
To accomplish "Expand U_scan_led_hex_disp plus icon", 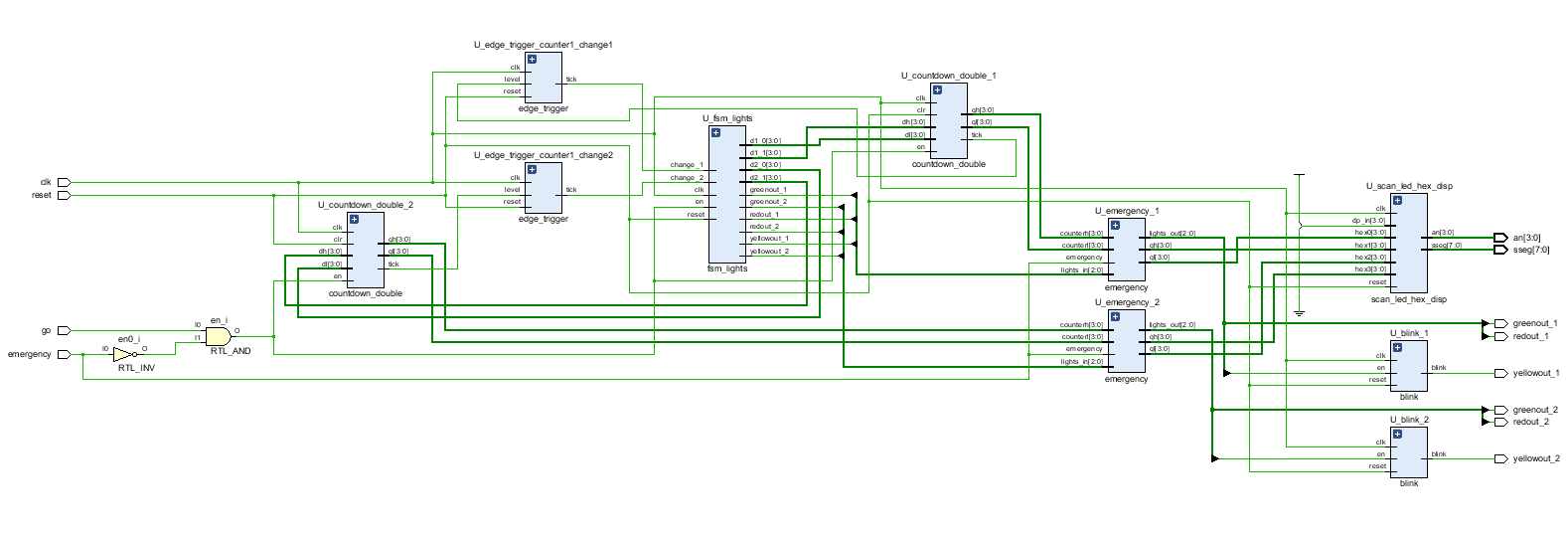I will pyautogui.click(x=1397, y=200).
